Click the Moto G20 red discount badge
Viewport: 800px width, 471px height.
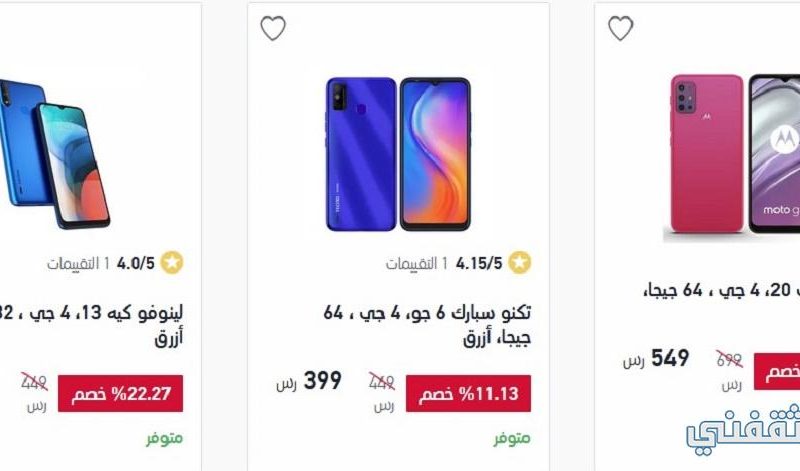pyautogui.click(x=777, y=371)
